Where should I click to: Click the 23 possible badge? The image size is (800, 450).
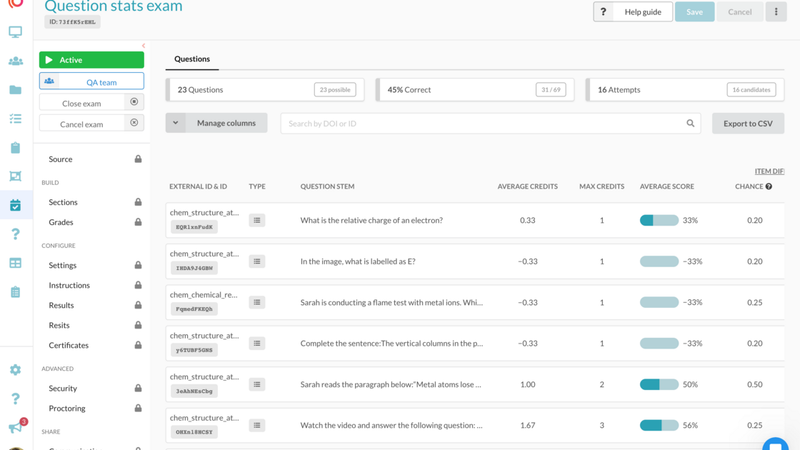(335, 90)
